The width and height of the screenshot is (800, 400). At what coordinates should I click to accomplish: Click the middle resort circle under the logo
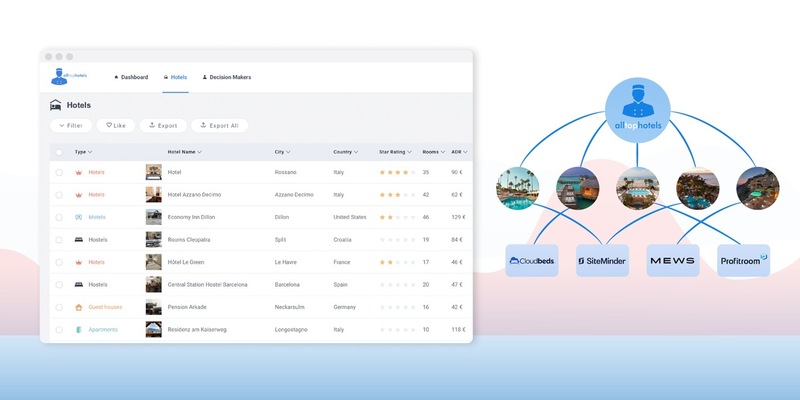[637, 188]
